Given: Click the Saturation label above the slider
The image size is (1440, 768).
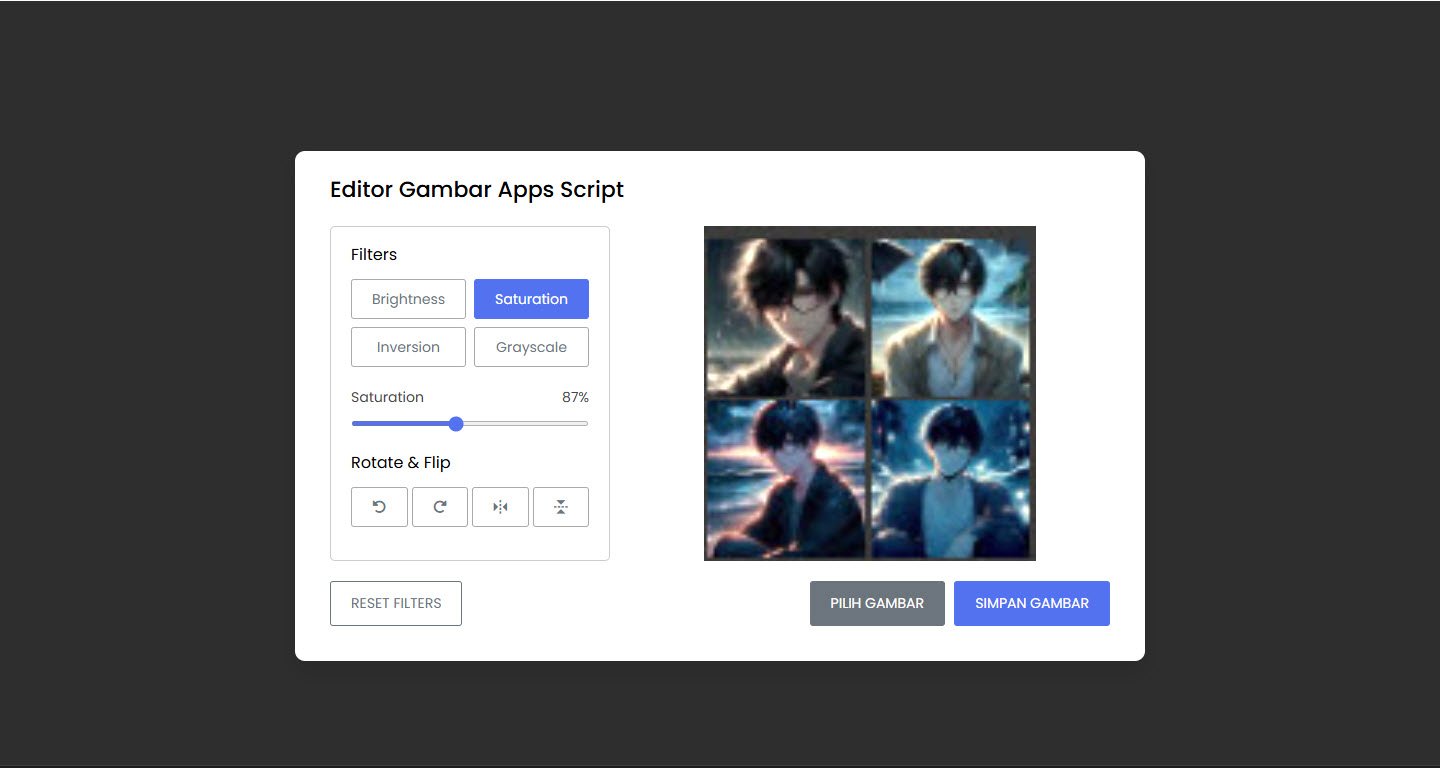Looking at the screenshot, I should 387,397.
